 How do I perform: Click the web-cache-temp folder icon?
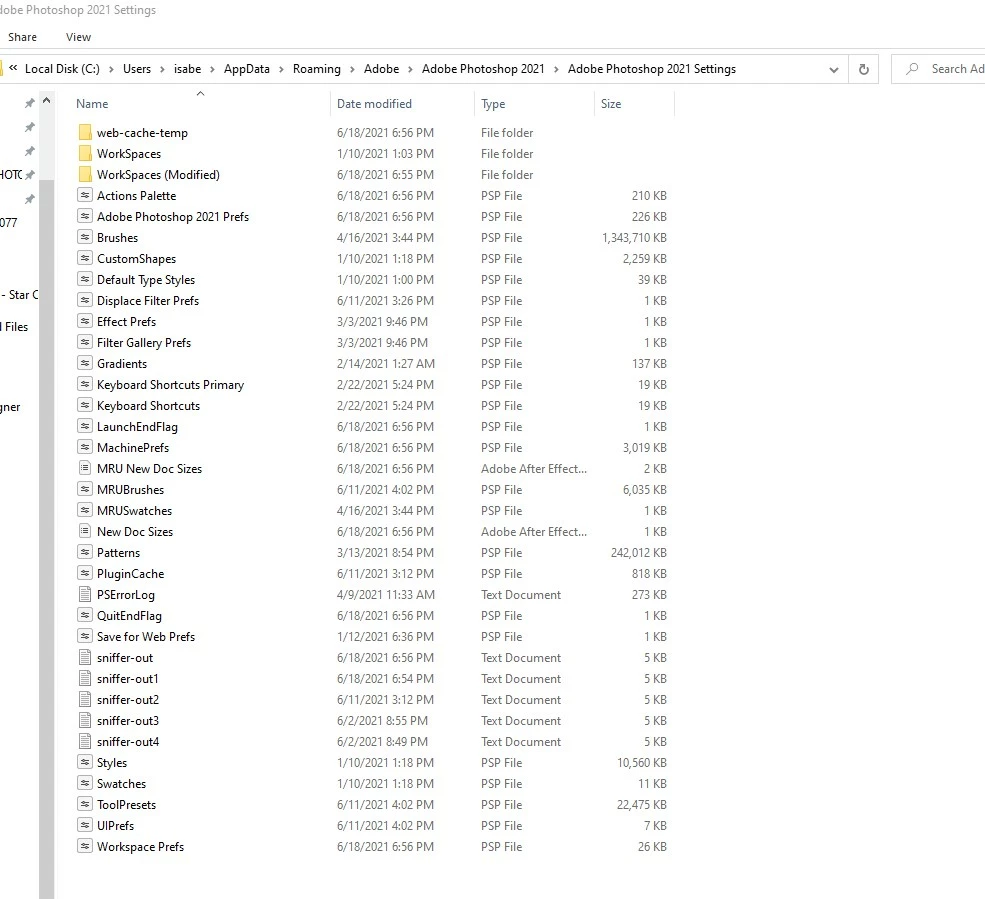[x=85, y=133]
